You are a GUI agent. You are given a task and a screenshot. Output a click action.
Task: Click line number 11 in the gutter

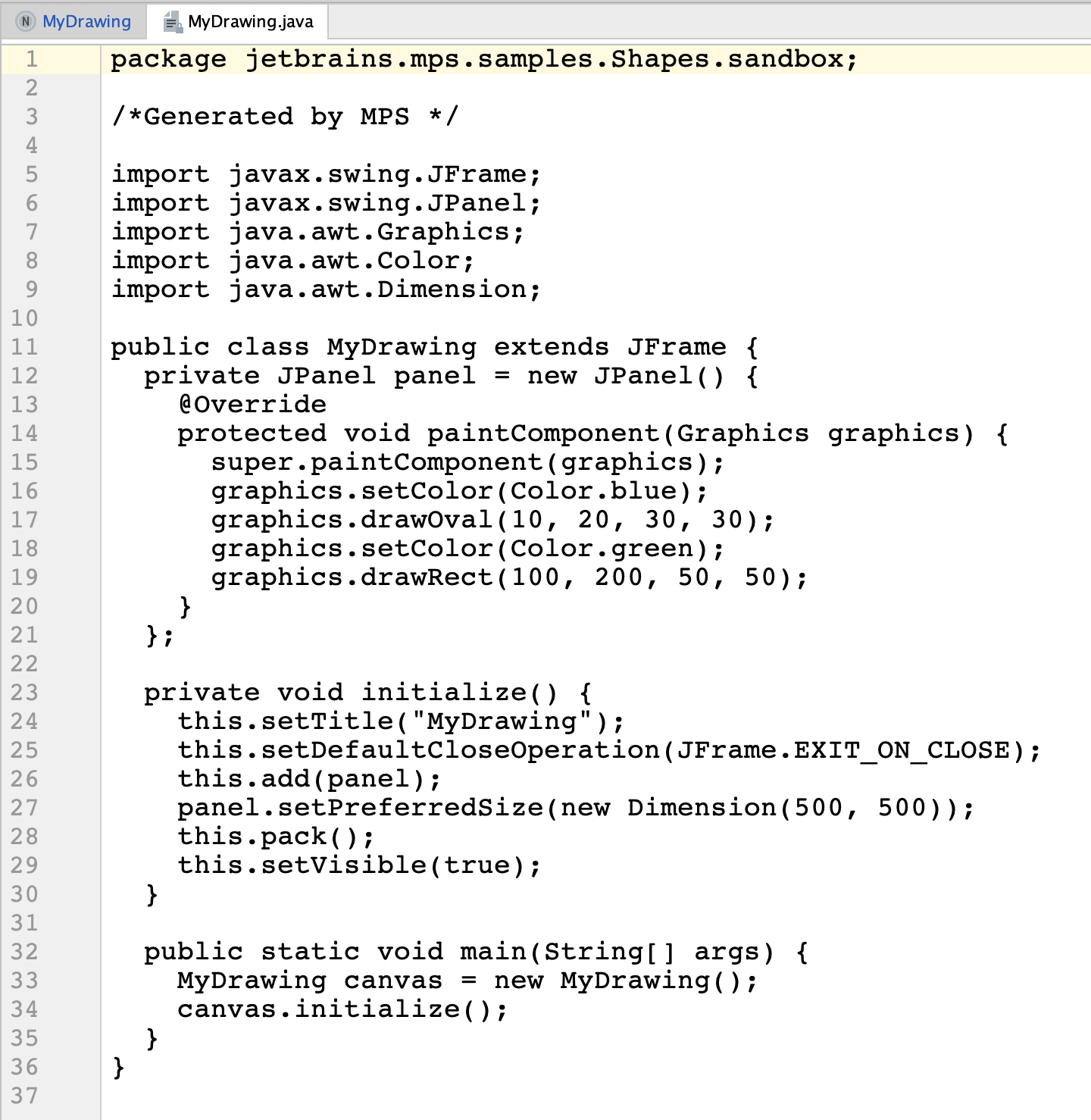pos(24,347)
